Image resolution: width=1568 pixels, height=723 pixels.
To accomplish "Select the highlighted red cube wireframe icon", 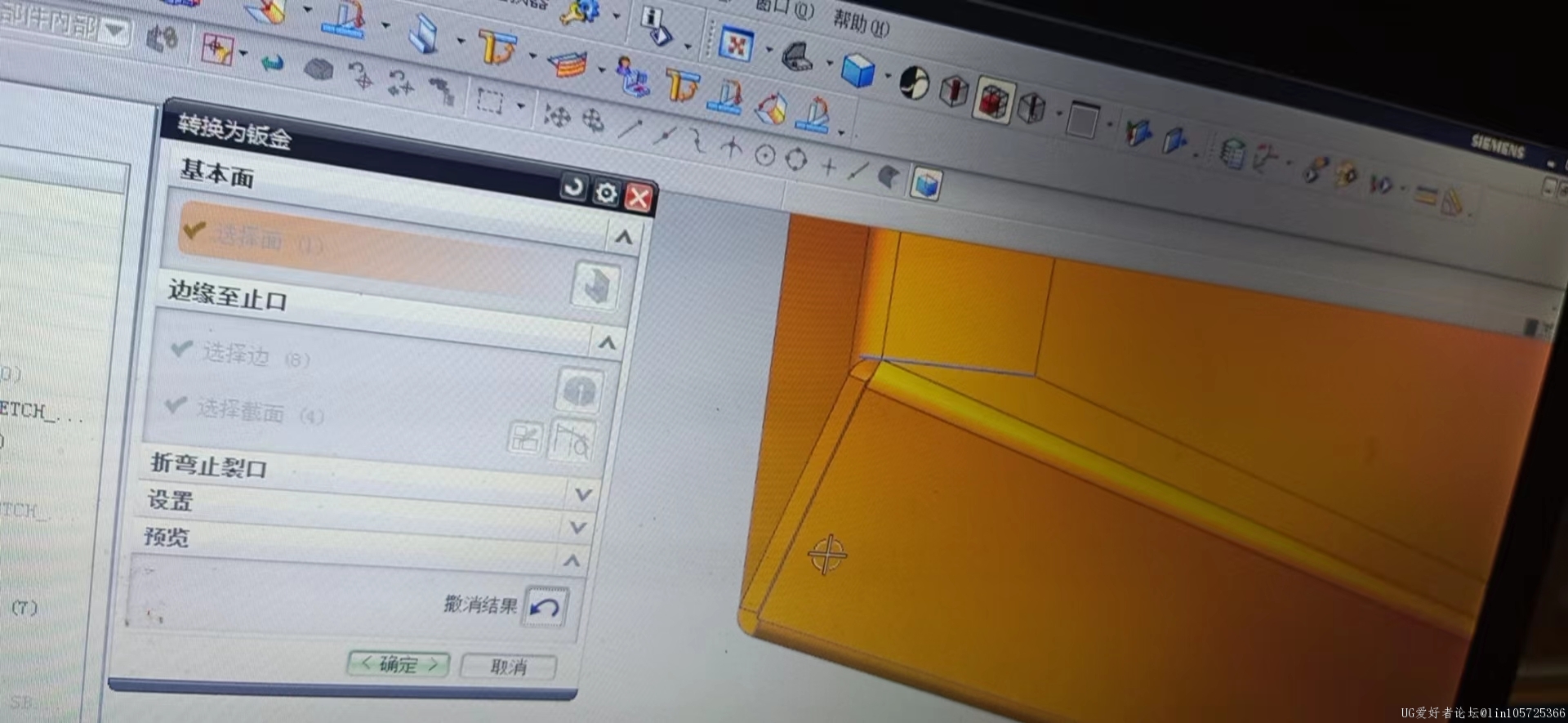I will coord(992,102).
